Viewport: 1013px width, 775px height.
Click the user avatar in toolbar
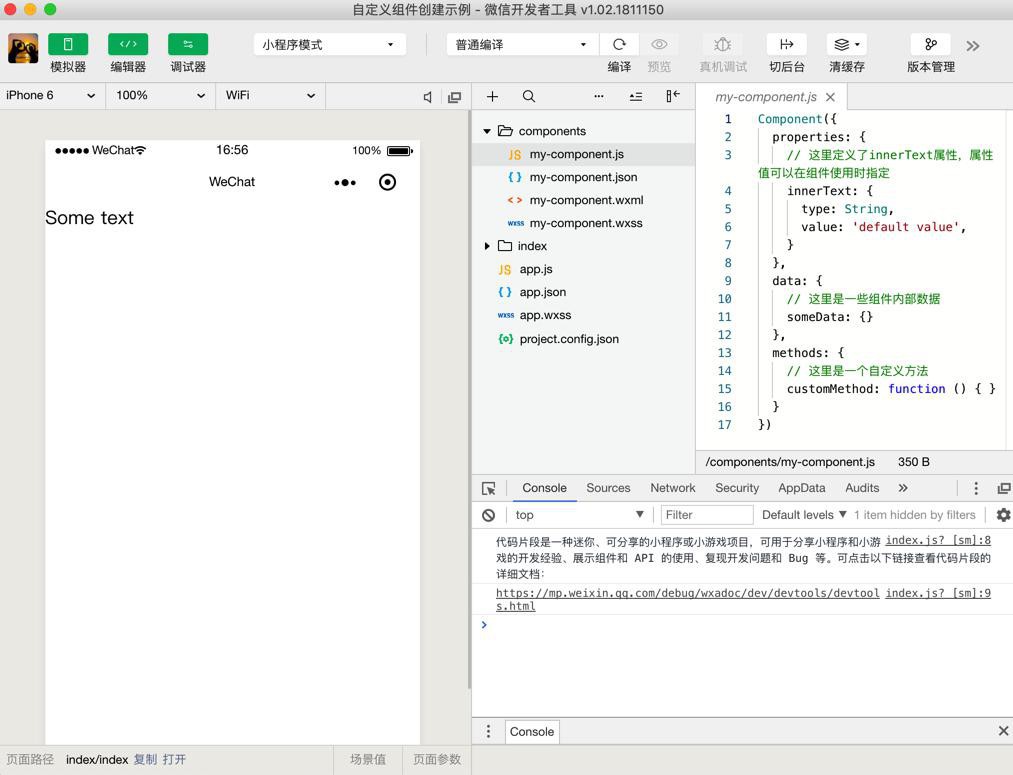click(x=23, y=48)
